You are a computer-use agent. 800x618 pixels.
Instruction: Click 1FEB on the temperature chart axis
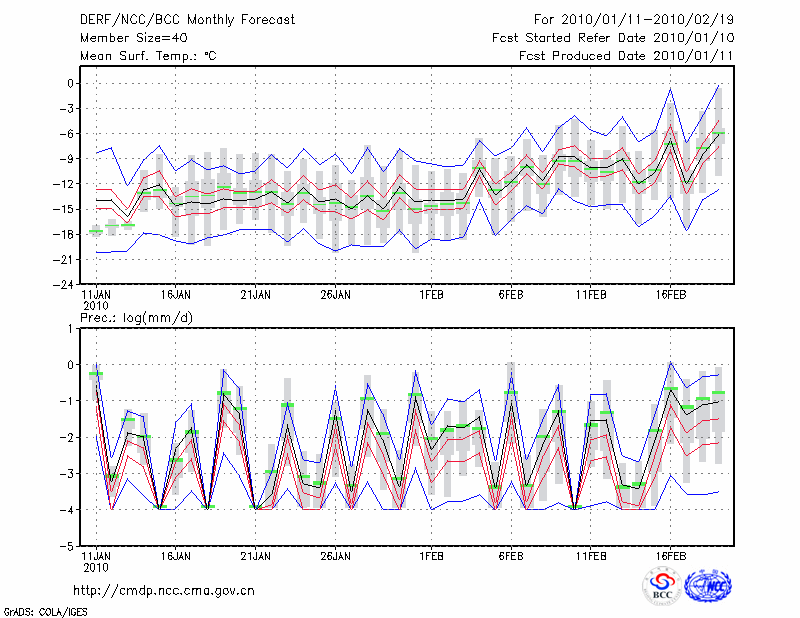click(431, 295)
